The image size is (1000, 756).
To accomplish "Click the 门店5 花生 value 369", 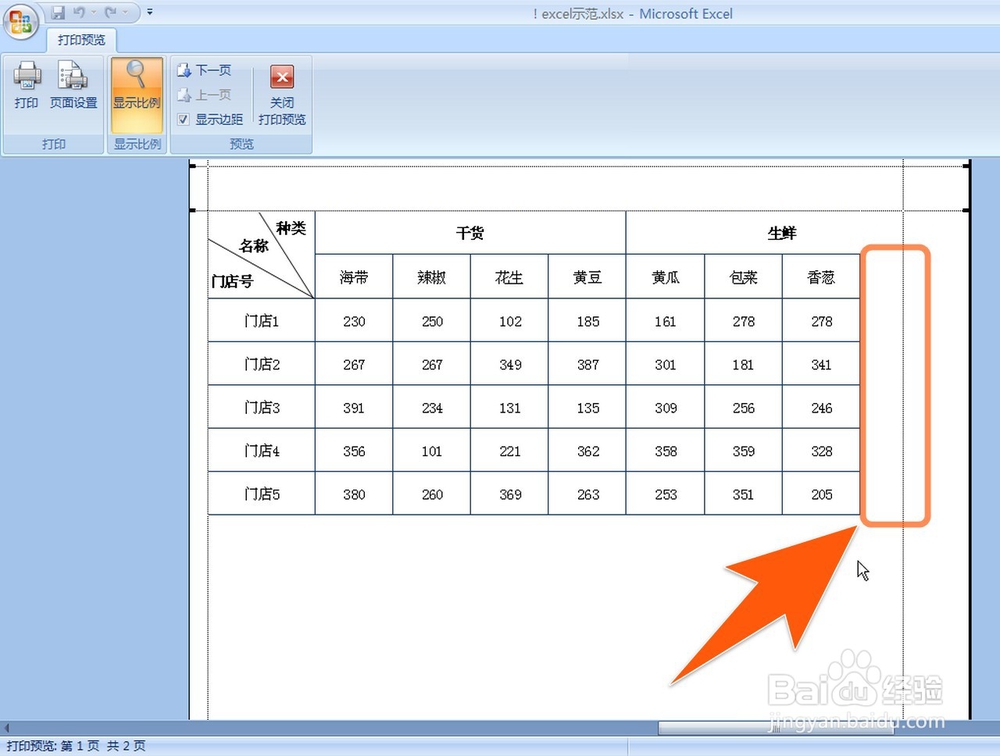I will [510, 494].
